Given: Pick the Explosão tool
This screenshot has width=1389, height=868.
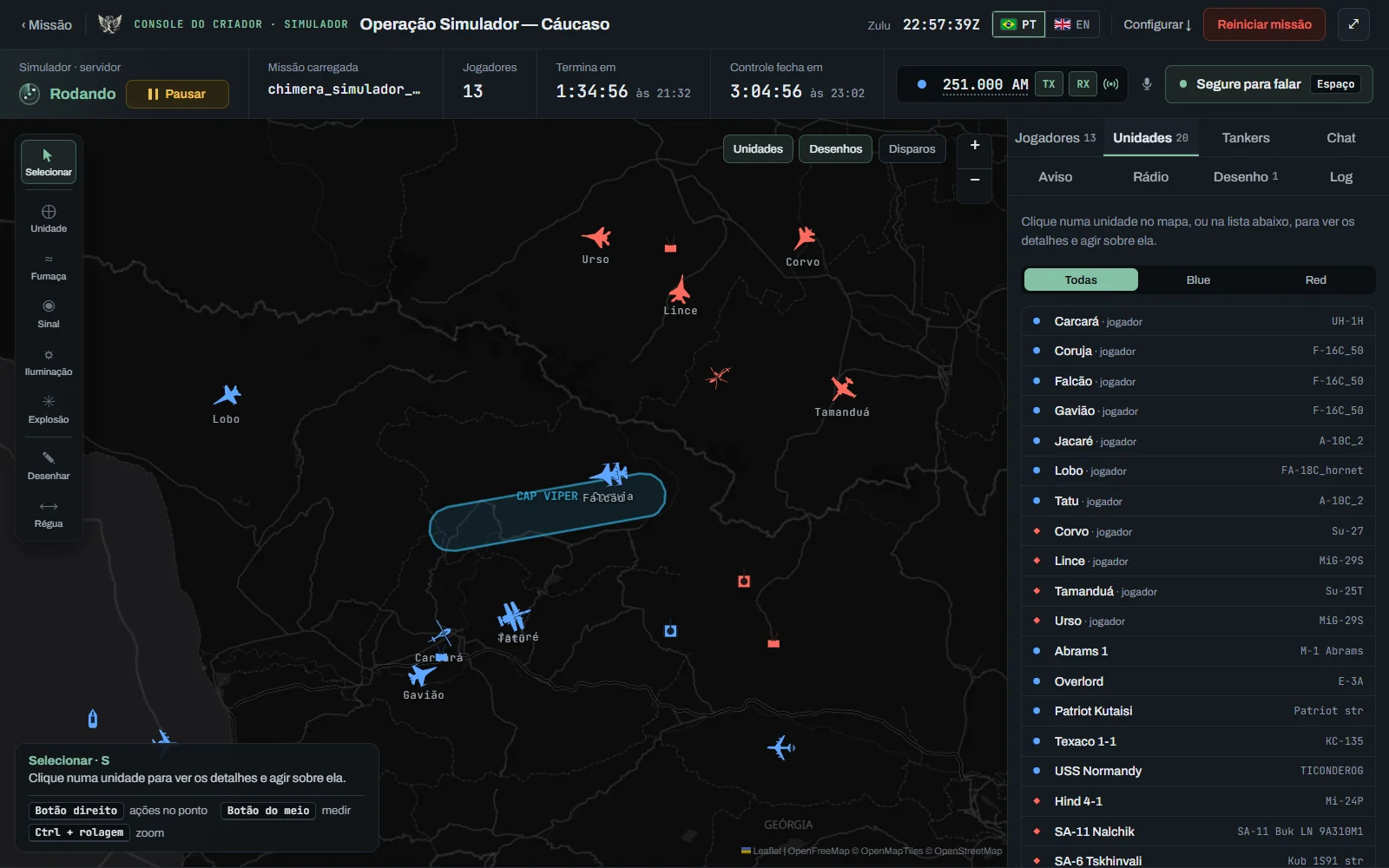Looking at the screenshot, I should point(49,410).
